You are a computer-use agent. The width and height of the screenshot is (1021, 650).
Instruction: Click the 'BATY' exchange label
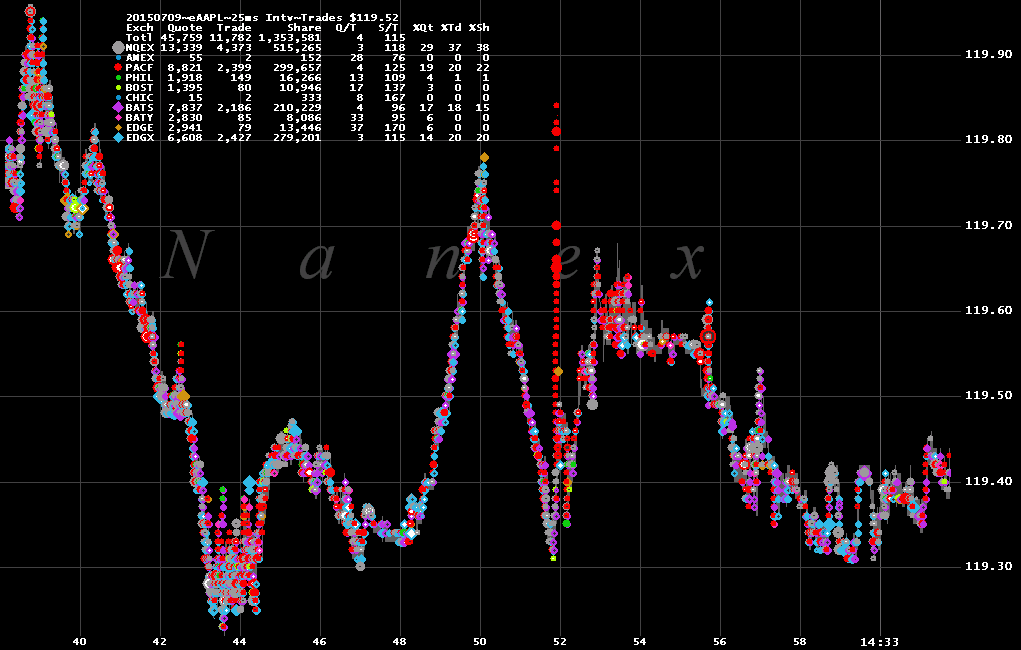pos(139,118)
